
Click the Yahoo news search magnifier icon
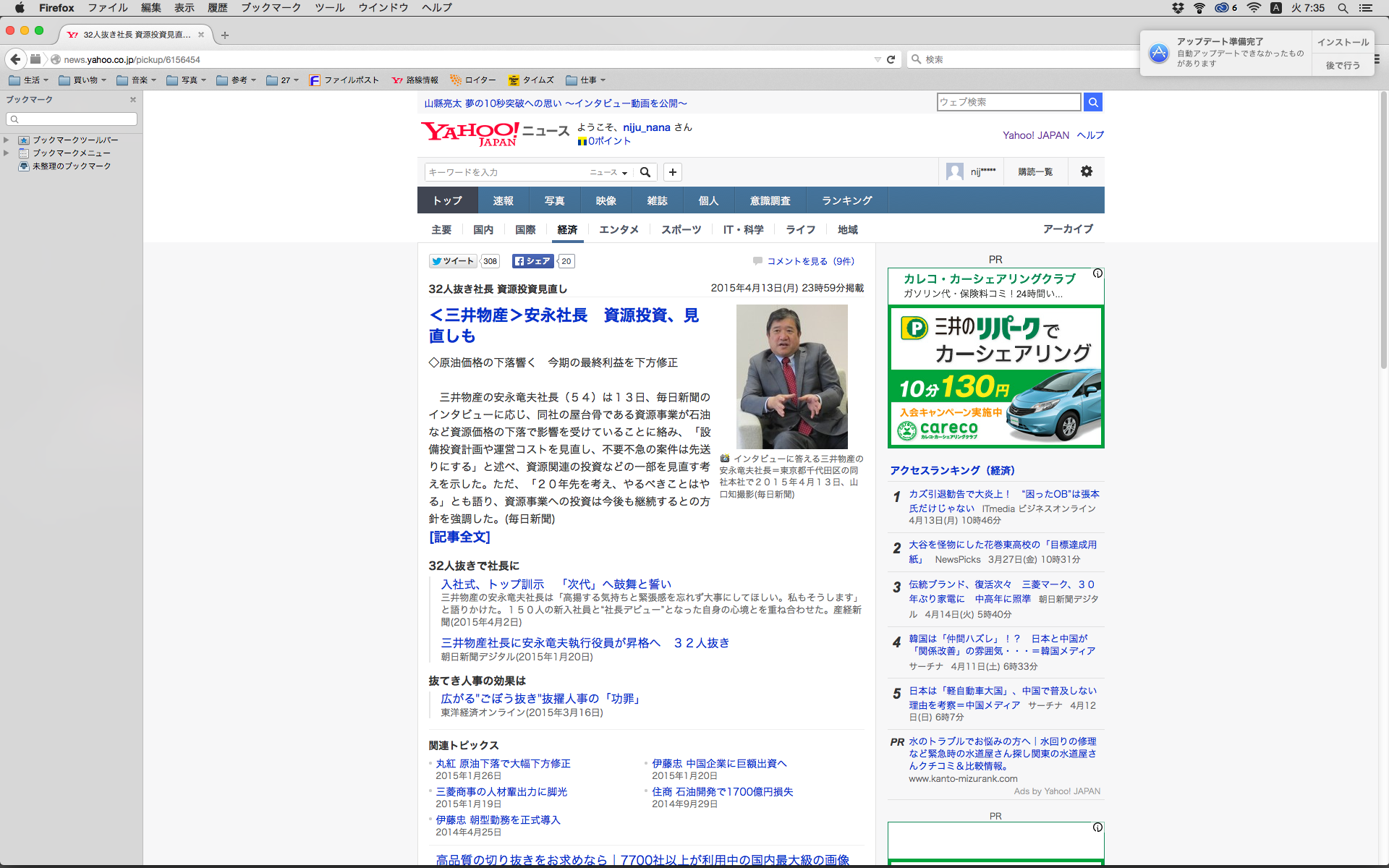tap(645, 172)
